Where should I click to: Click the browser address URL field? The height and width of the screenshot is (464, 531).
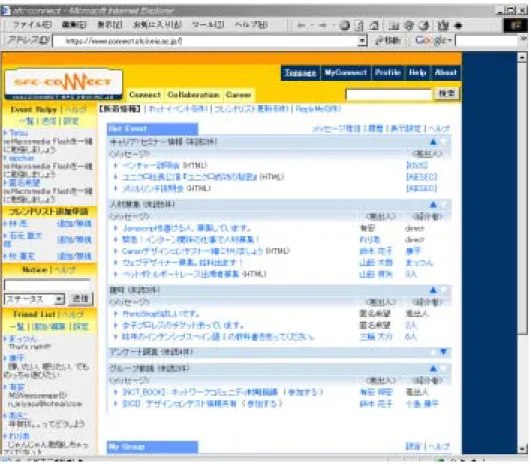click(x=206, y=41)
